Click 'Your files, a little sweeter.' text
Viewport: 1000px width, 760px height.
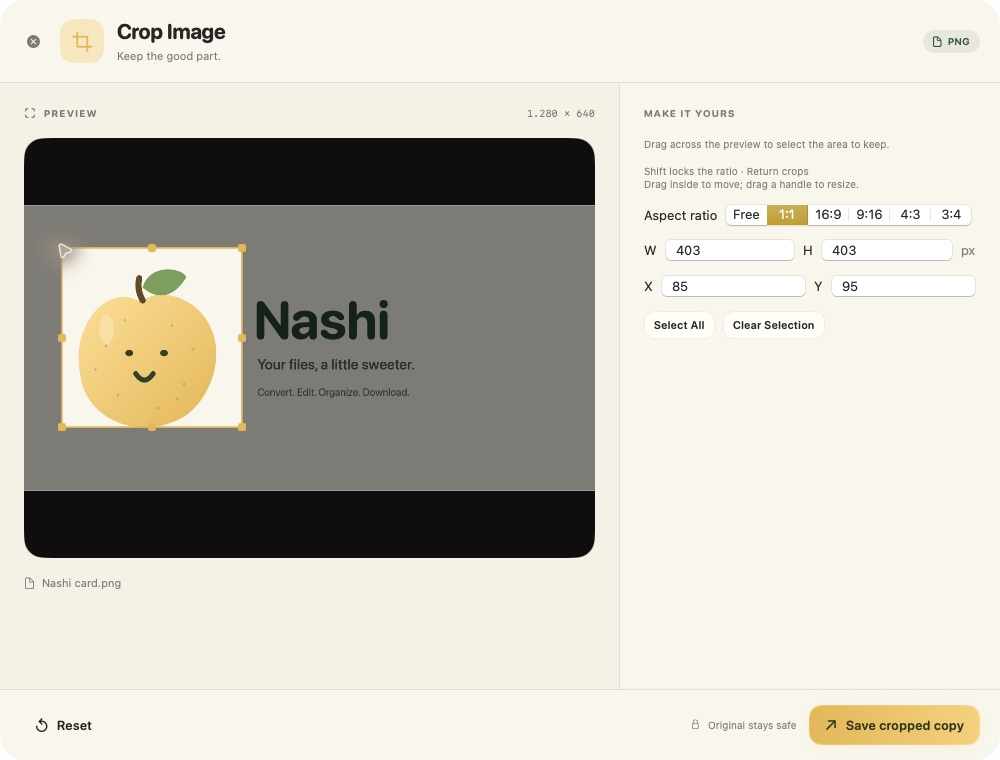click(x=335, y=365)
